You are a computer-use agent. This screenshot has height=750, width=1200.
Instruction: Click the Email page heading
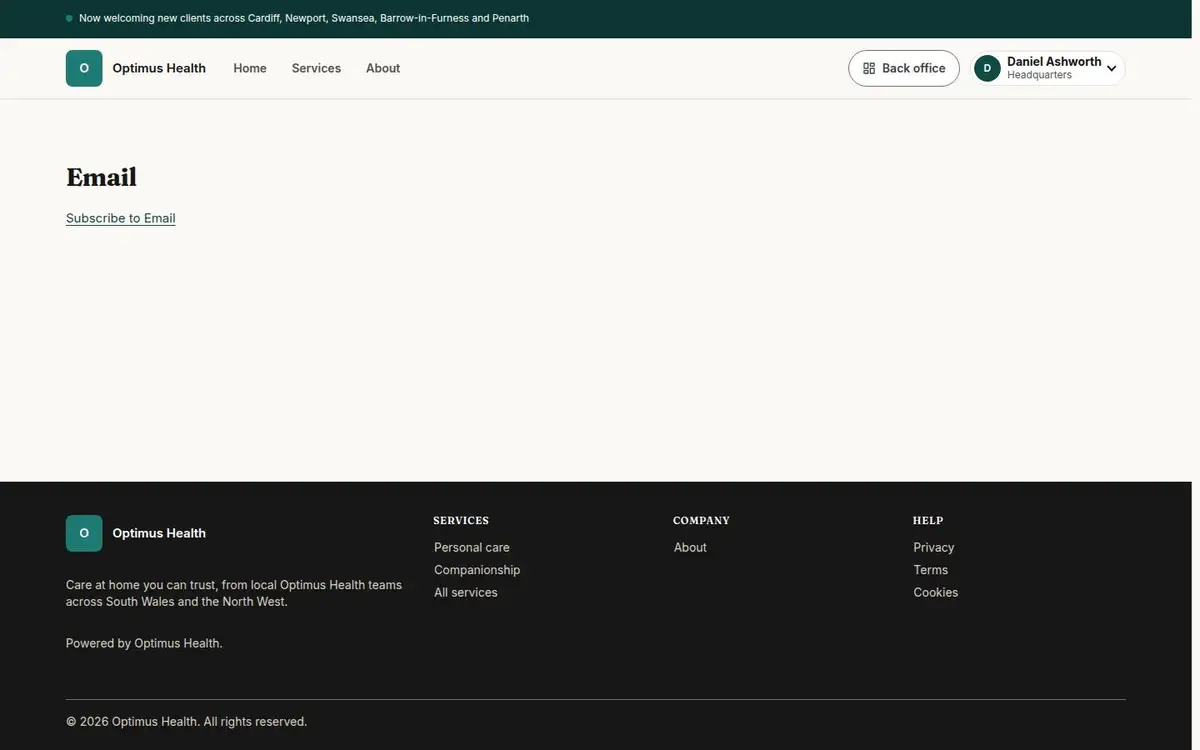(x=101, y=177)
